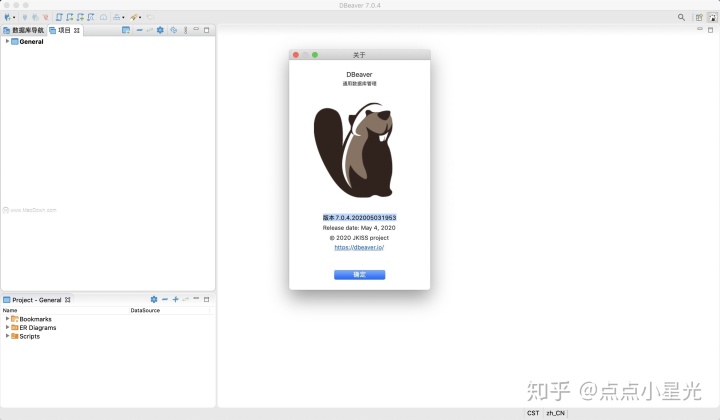This screenshot has height=420, width=720.
Task: Select the Bookmarks folder
Action: 31,319
